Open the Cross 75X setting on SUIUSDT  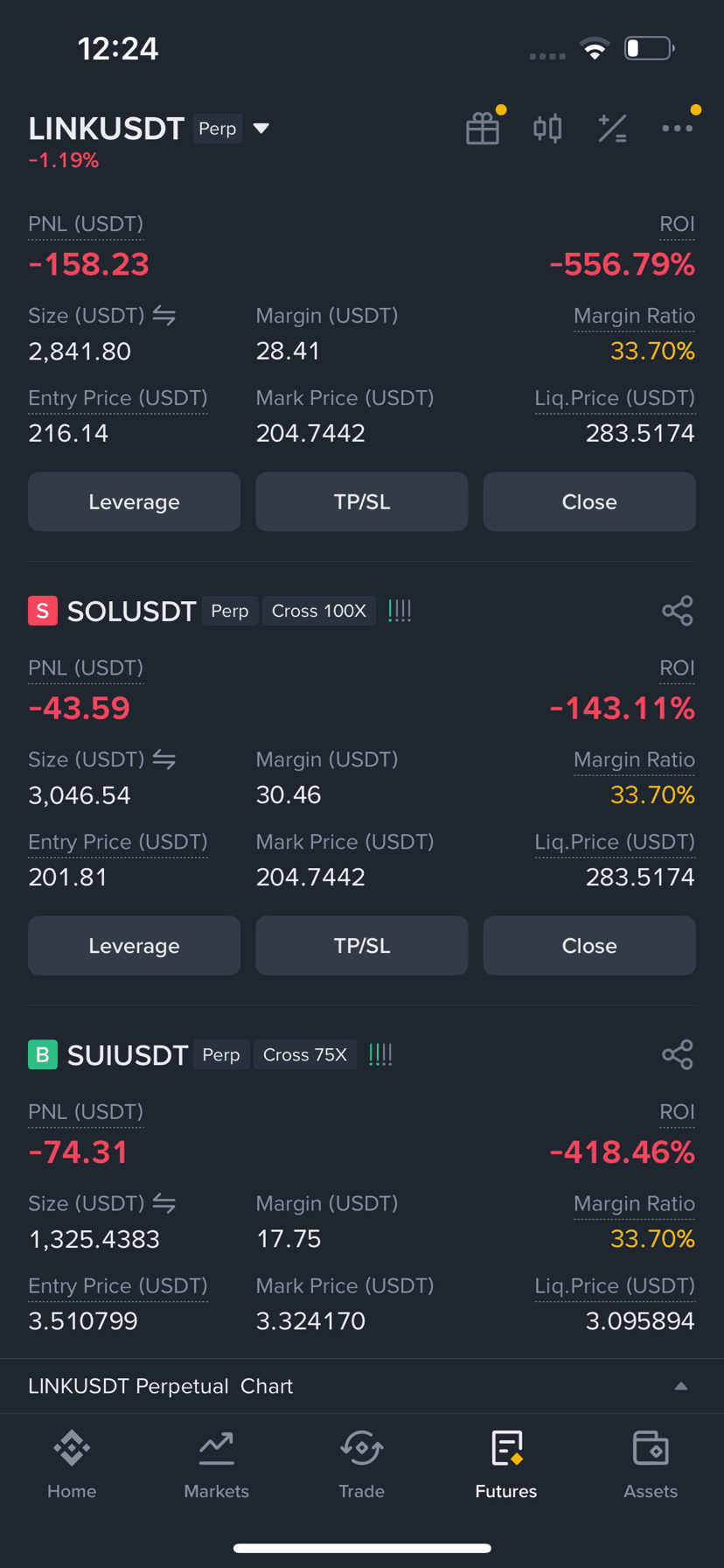click(x=305, y=1054)
